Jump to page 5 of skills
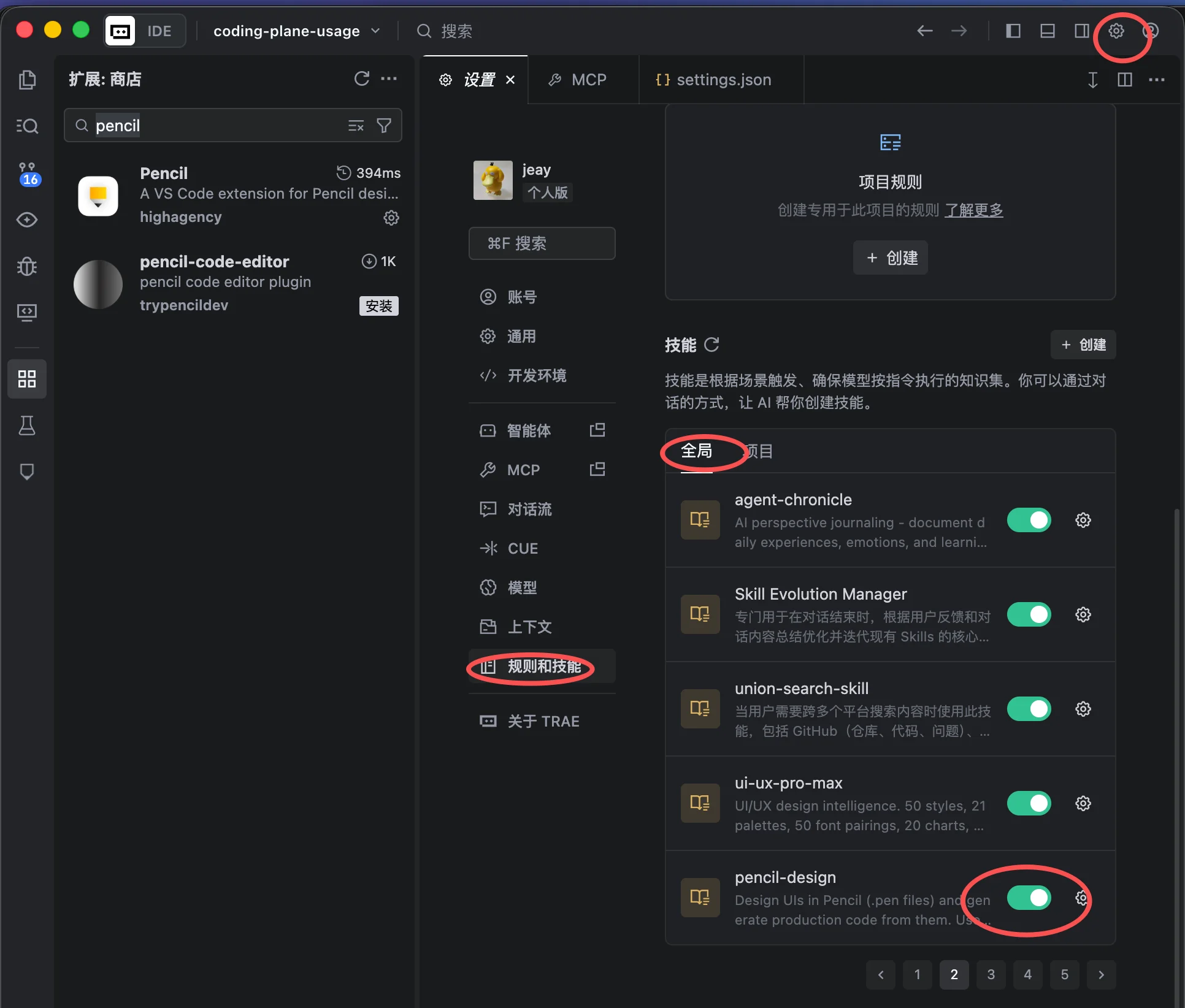This screenshot has width=1185, height=1008. click(1064, 974)
